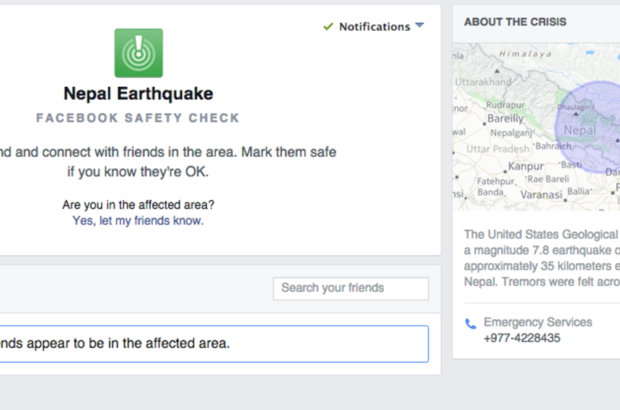Click "Yes, let my friends know." link
This screenshot has width=620, height=410.
(138, 220)
